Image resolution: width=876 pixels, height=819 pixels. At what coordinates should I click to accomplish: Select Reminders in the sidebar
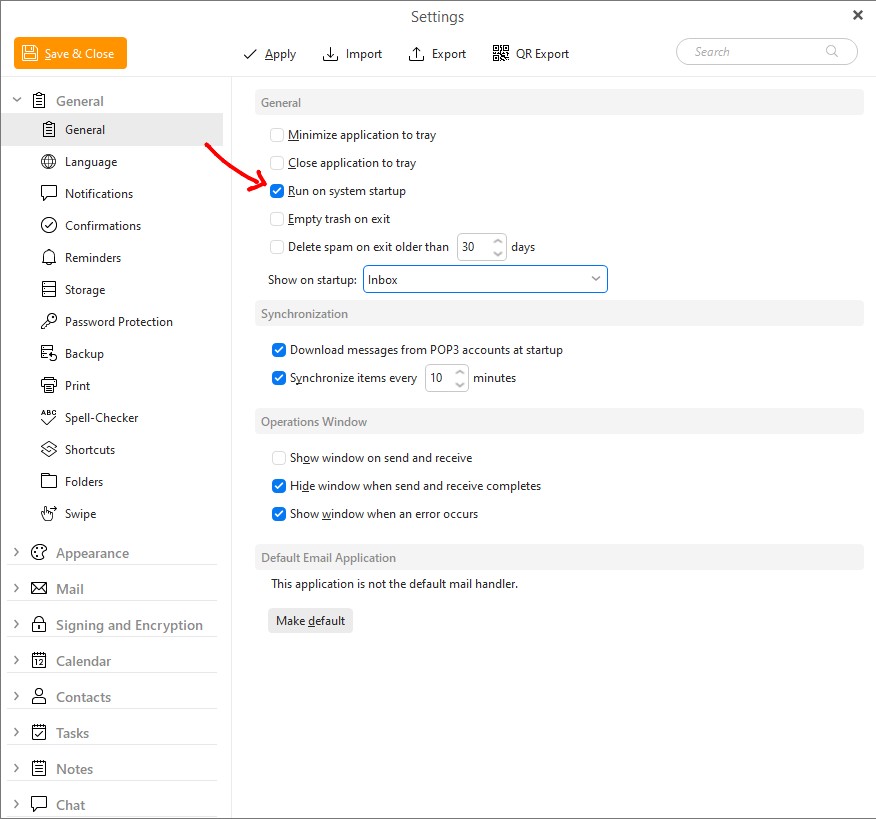click(x=92, y=258)
